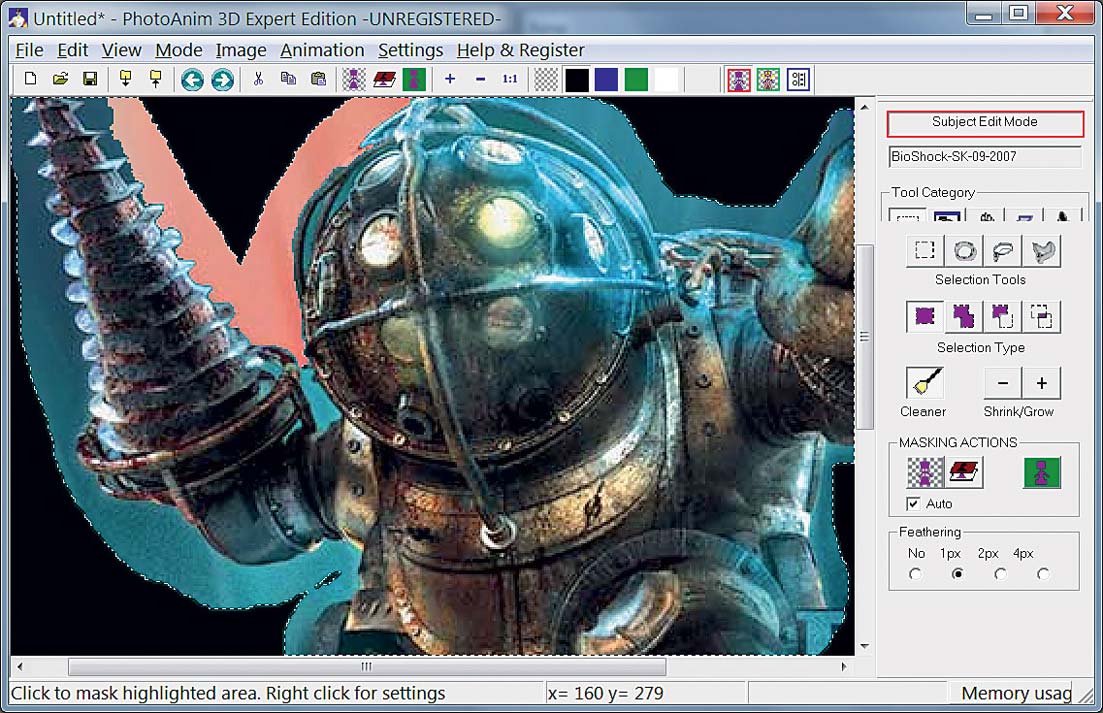Choose the subtract-from-selection type
1103x713 pixels.
click(x=1002, y=317)
